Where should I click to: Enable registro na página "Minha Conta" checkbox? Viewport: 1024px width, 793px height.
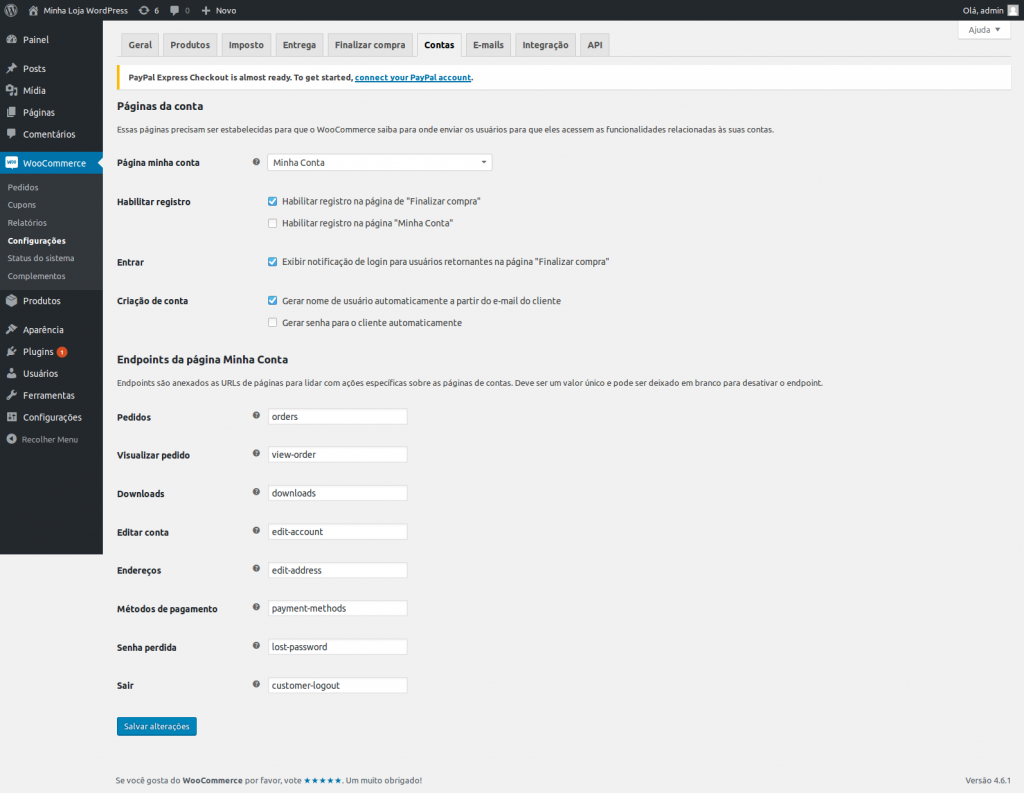pyautogui.click(x=272, y=222)
